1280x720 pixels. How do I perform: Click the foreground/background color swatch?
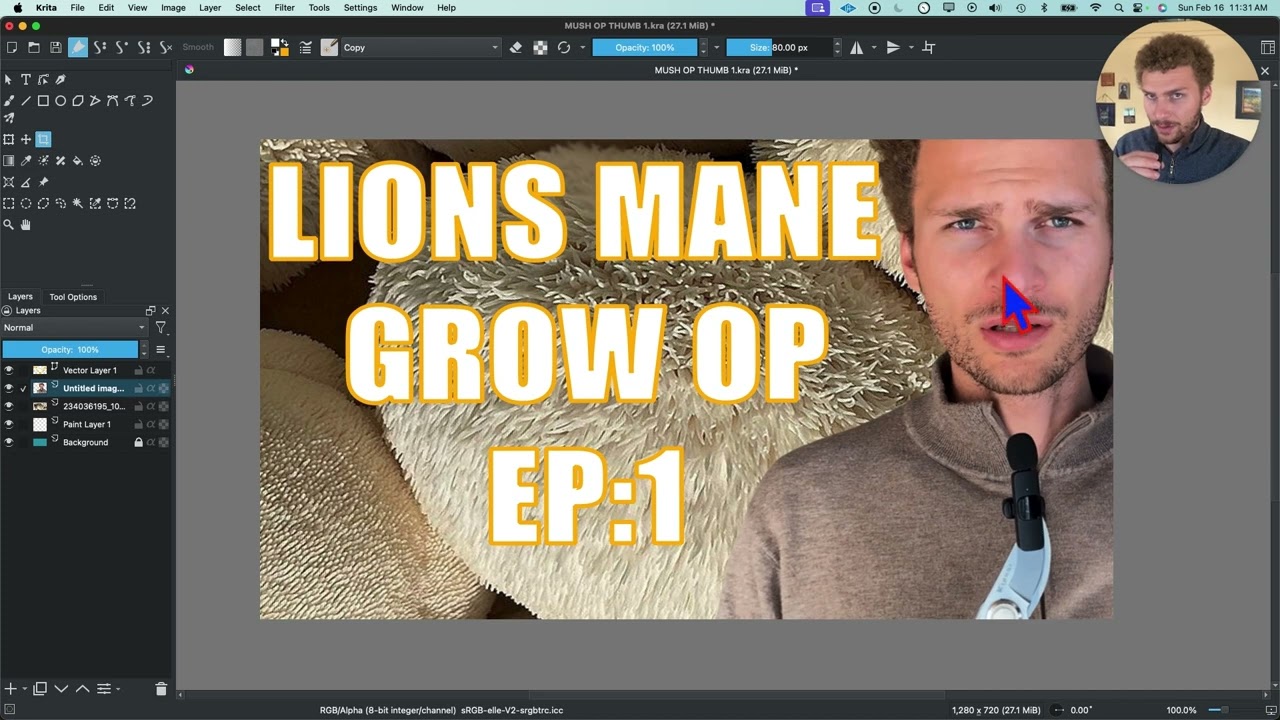tap(279, 47)
